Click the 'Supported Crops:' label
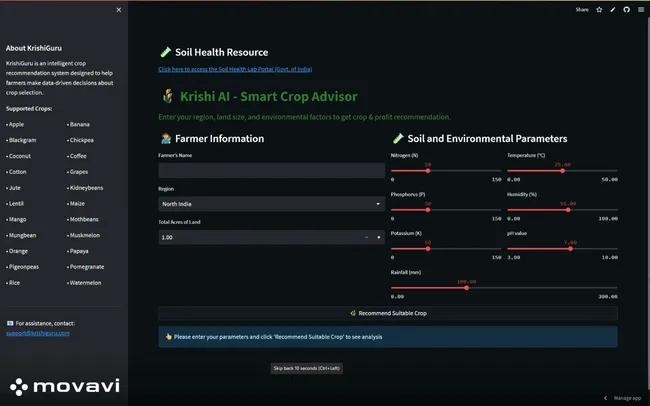This screenshot has width=650, height=406. click(29, 109)
